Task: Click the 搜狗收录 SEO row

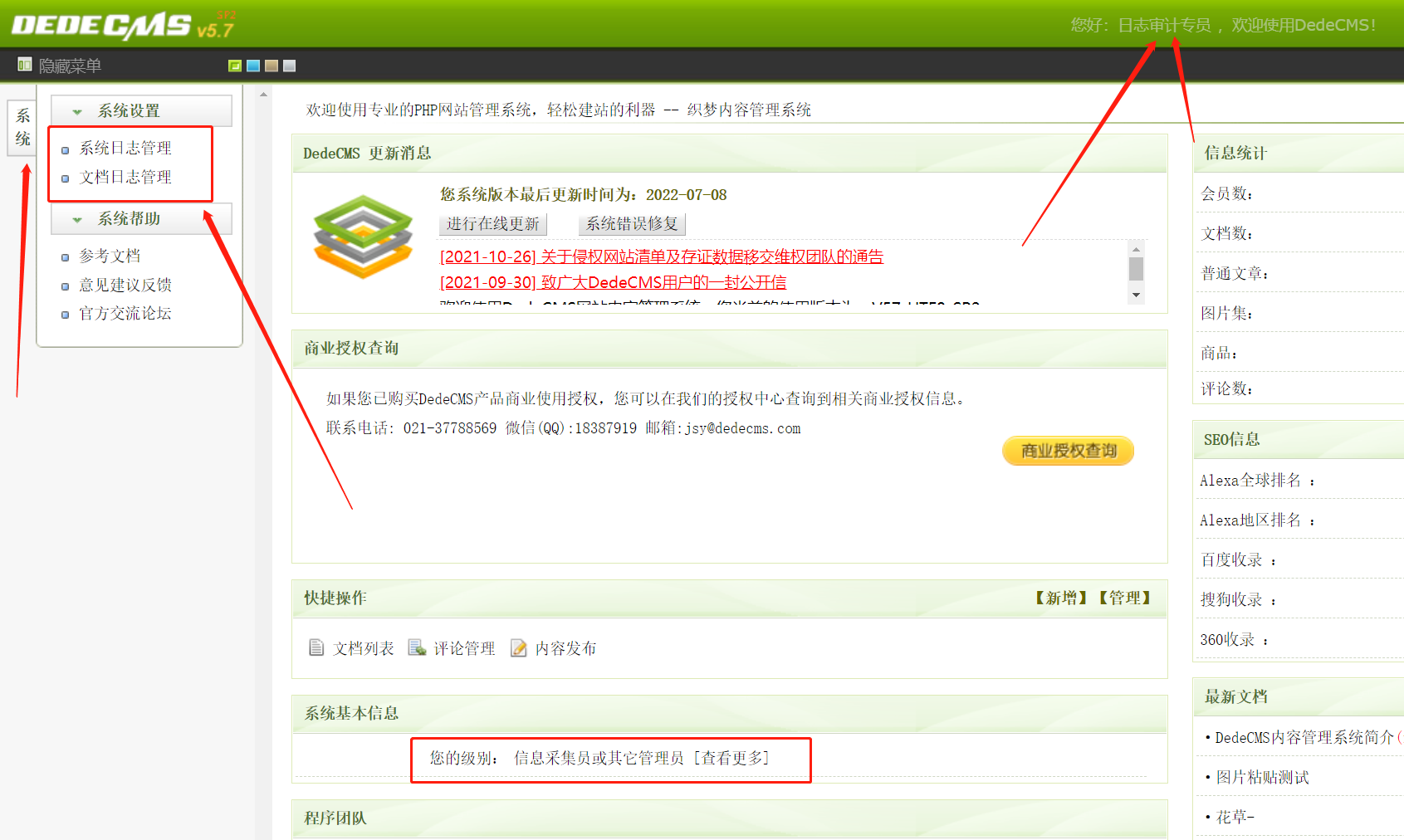Action: (1299, 599)
